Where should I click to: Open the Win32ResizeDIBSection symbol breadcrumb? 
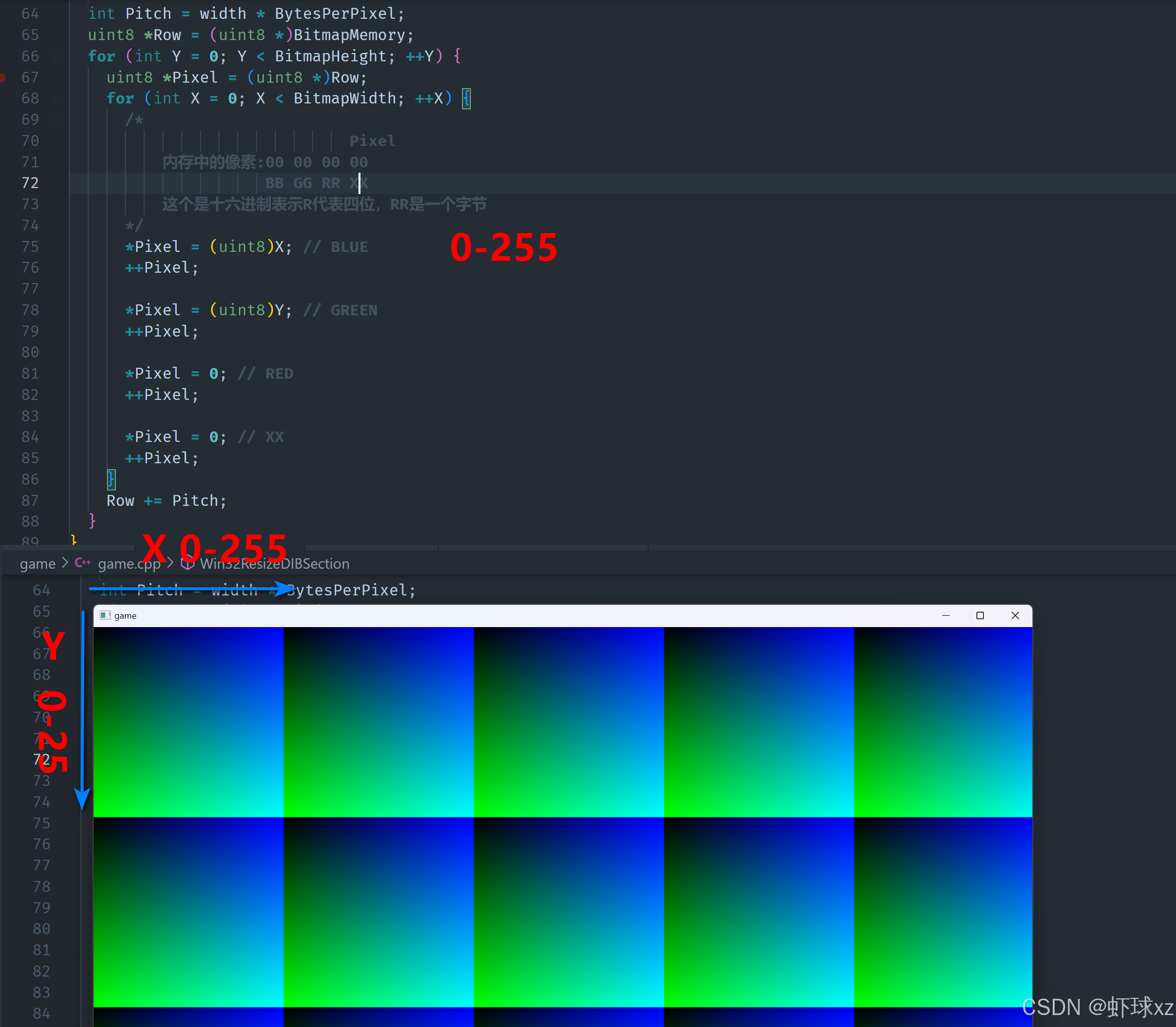[x=275, y=564]
